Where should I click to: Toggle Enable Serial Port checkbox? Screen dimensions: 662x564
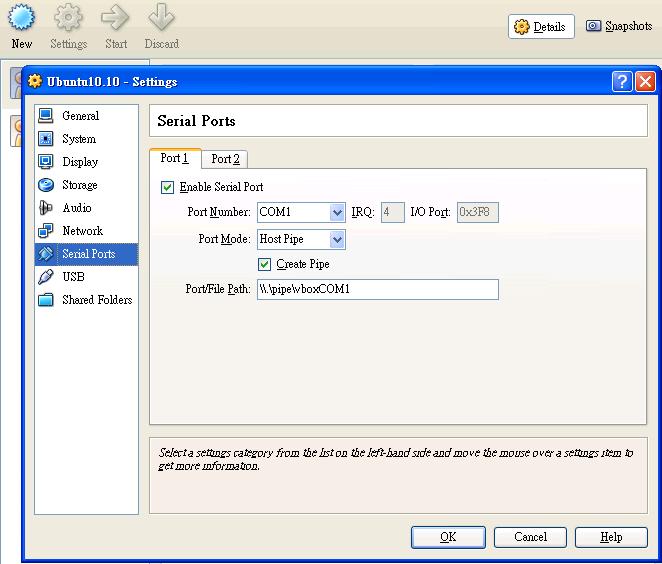167,187
